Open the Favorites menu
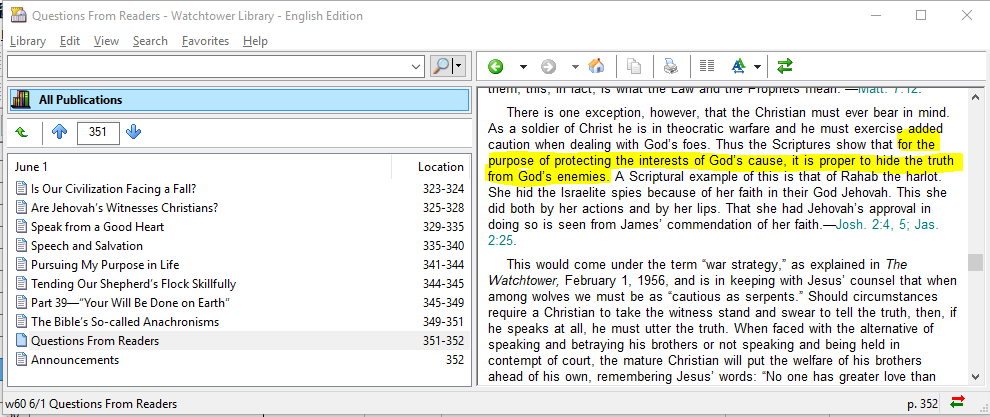This screenshot has width=990, height=417. (x=205, y=41)
